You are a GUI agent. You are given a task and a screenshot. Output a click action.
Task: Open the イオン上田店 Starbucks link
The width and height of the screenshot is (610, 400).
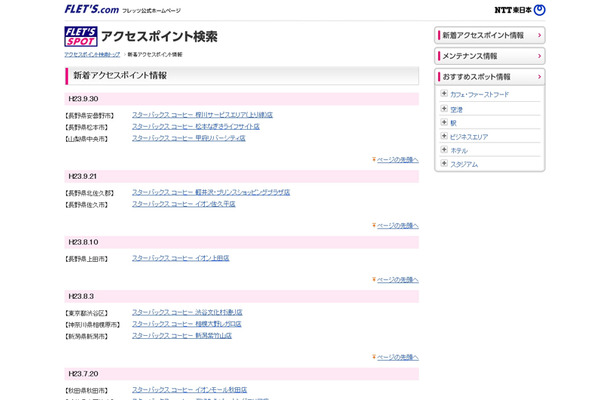coord(181,258)
